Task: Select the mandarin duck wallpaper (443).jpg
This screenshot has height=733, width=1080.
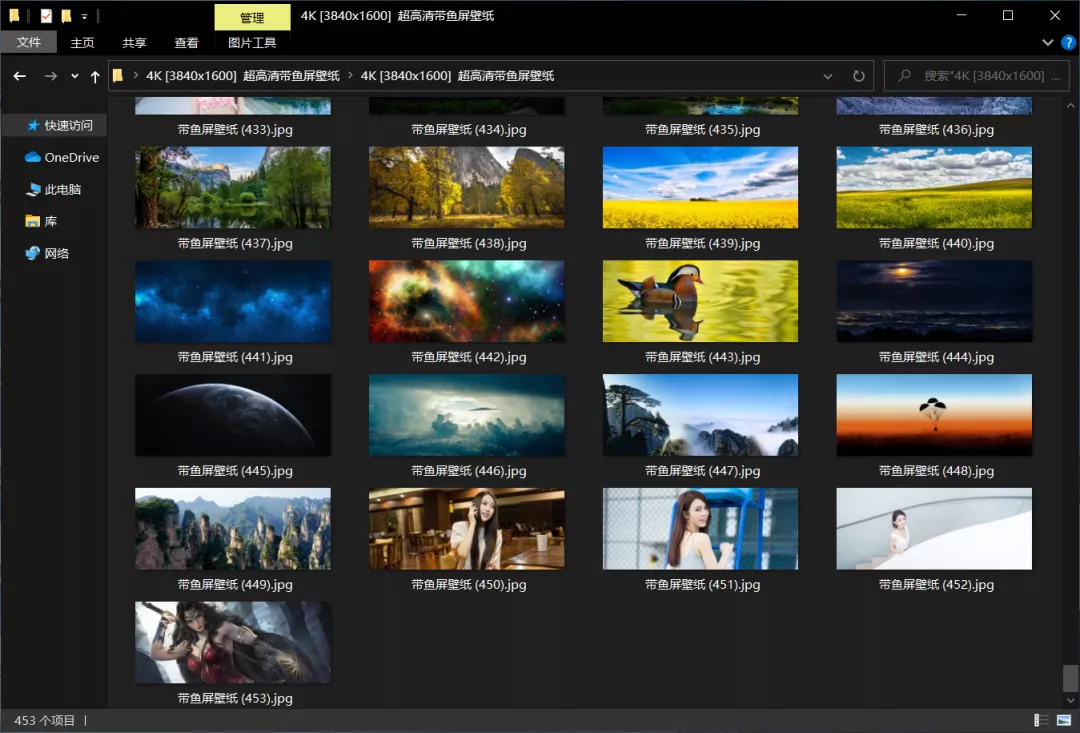Action: (x=700, y=302)
